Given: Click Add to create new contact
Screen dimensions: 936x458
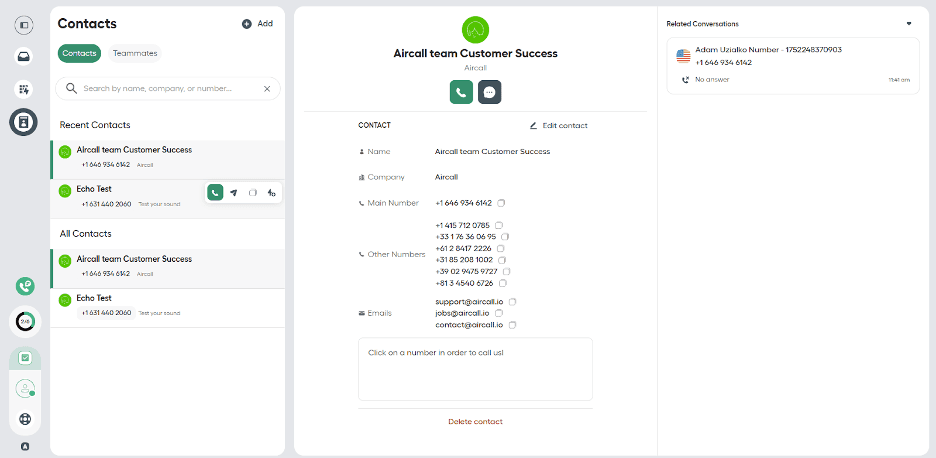Looking at the screenshot, I should pyautogui.click(x=257, y=23).
